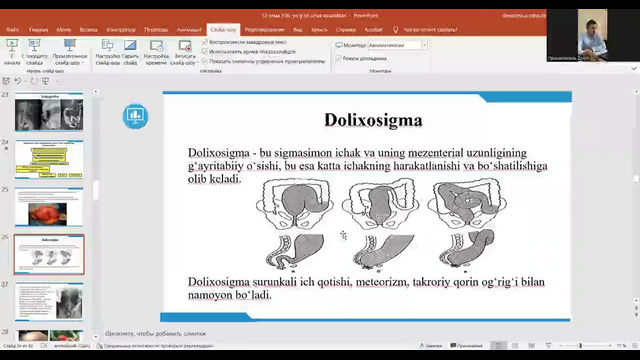Click the blue presentation chart round icon
Viewport: 640px width, 360px height.
coord(136,116)
